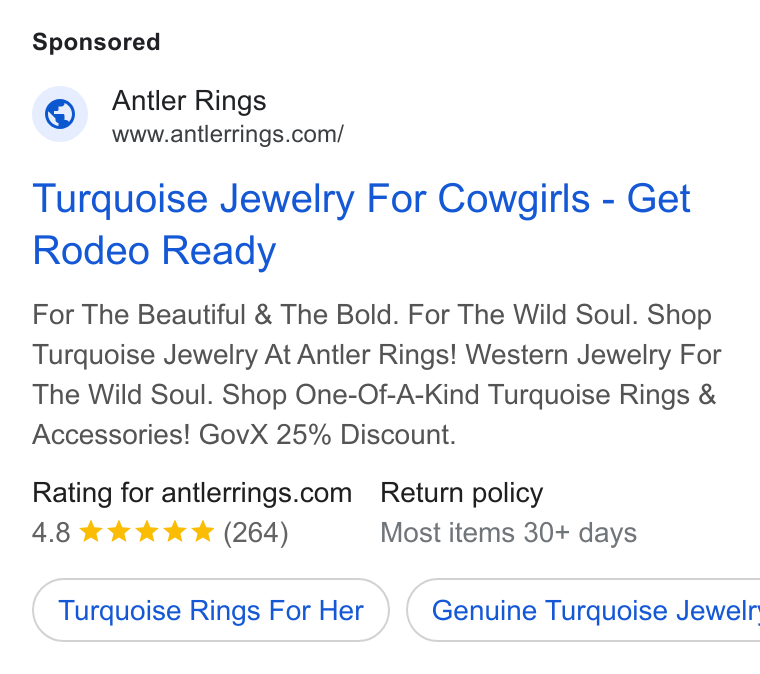Click the Western Jewelry For The Wild Soul text
The width and height of the screenshot is (760, 674).
[377, 375]
